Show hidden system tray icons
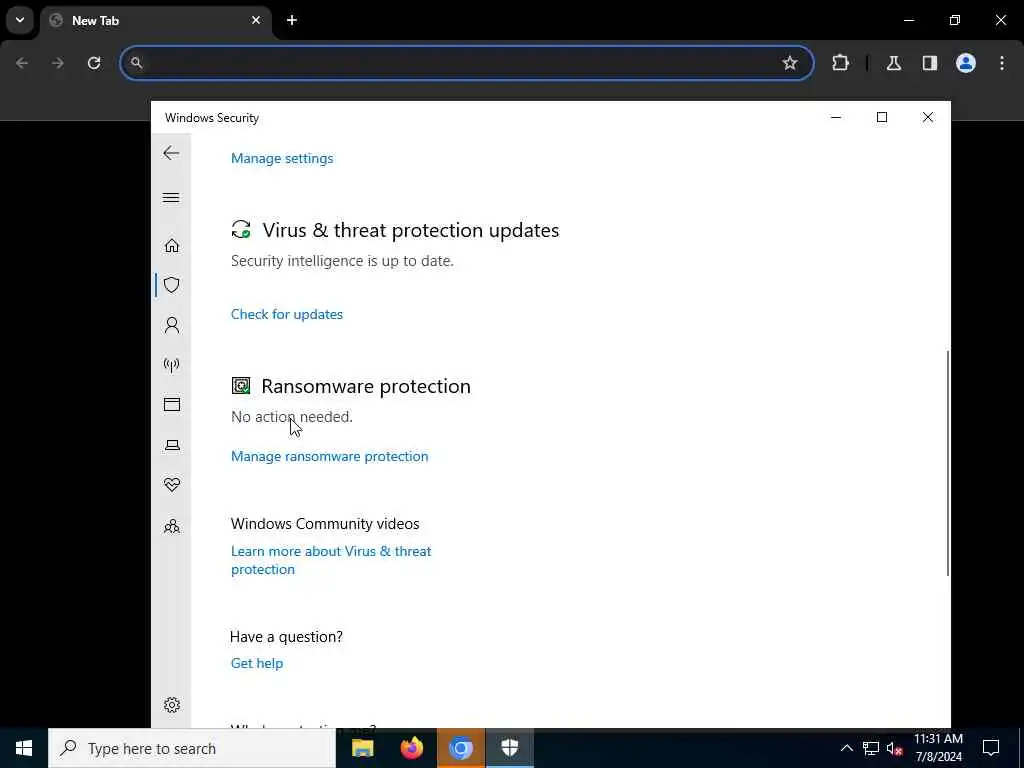The image size is (1024, 768). coord(846,748)
